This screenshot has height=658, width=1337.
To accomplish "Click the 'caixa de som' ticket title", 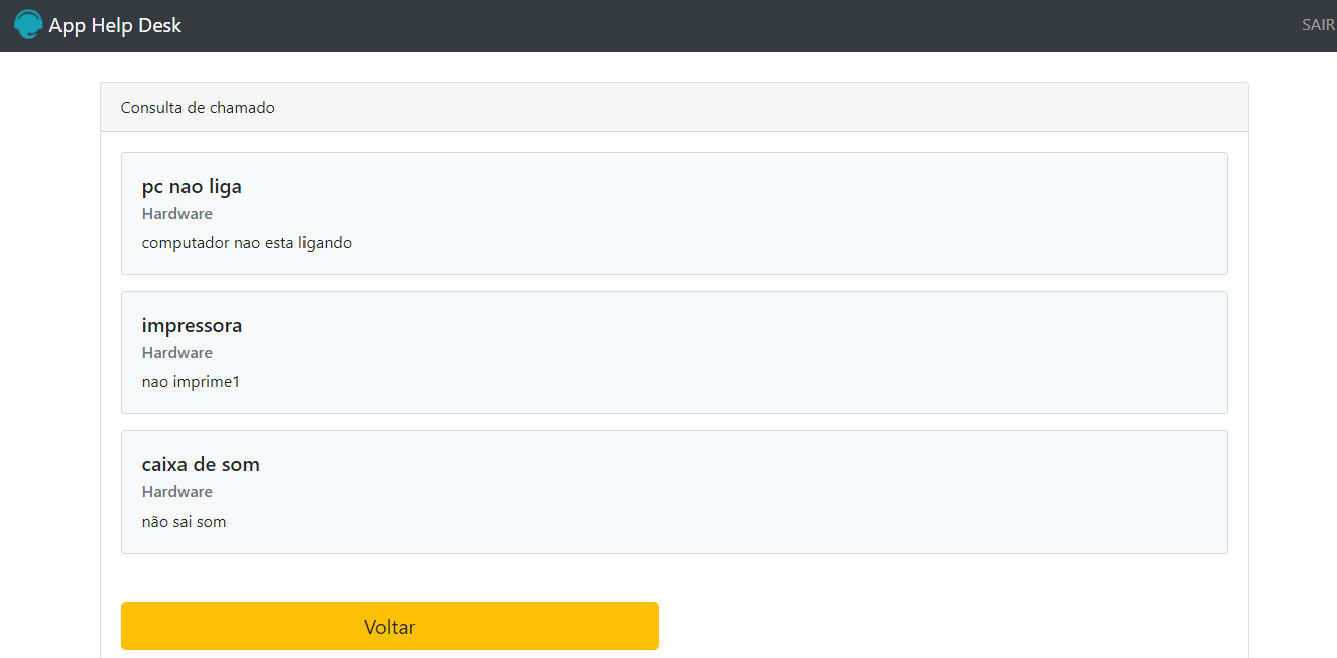I will pyautogui.click(x=200, y=464).
